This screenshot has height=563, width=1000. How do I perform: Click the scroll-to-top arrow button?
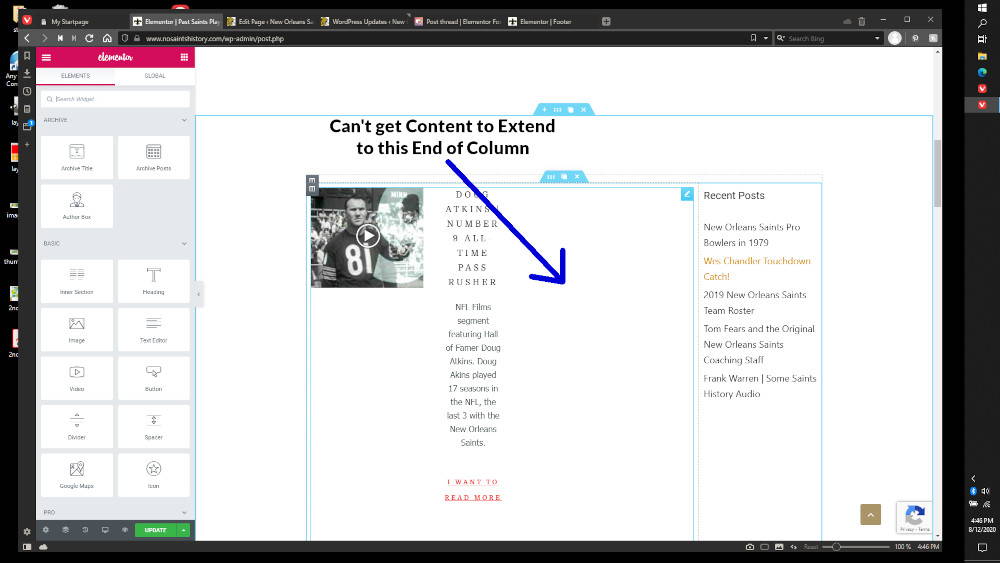click(x=871, y=515)
